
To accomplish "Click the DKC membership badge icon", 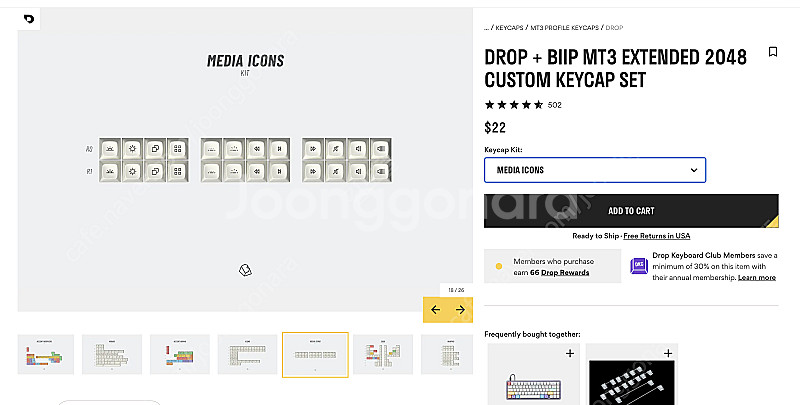I will coord(639,266).
